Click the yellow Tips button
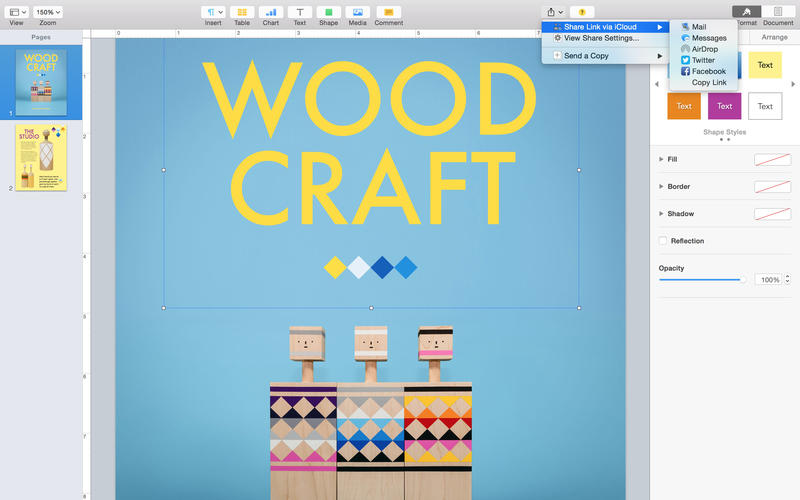Image resolution: width=800 pixels, height=500 pixels. pyautogui.click(x=581, y=12)
